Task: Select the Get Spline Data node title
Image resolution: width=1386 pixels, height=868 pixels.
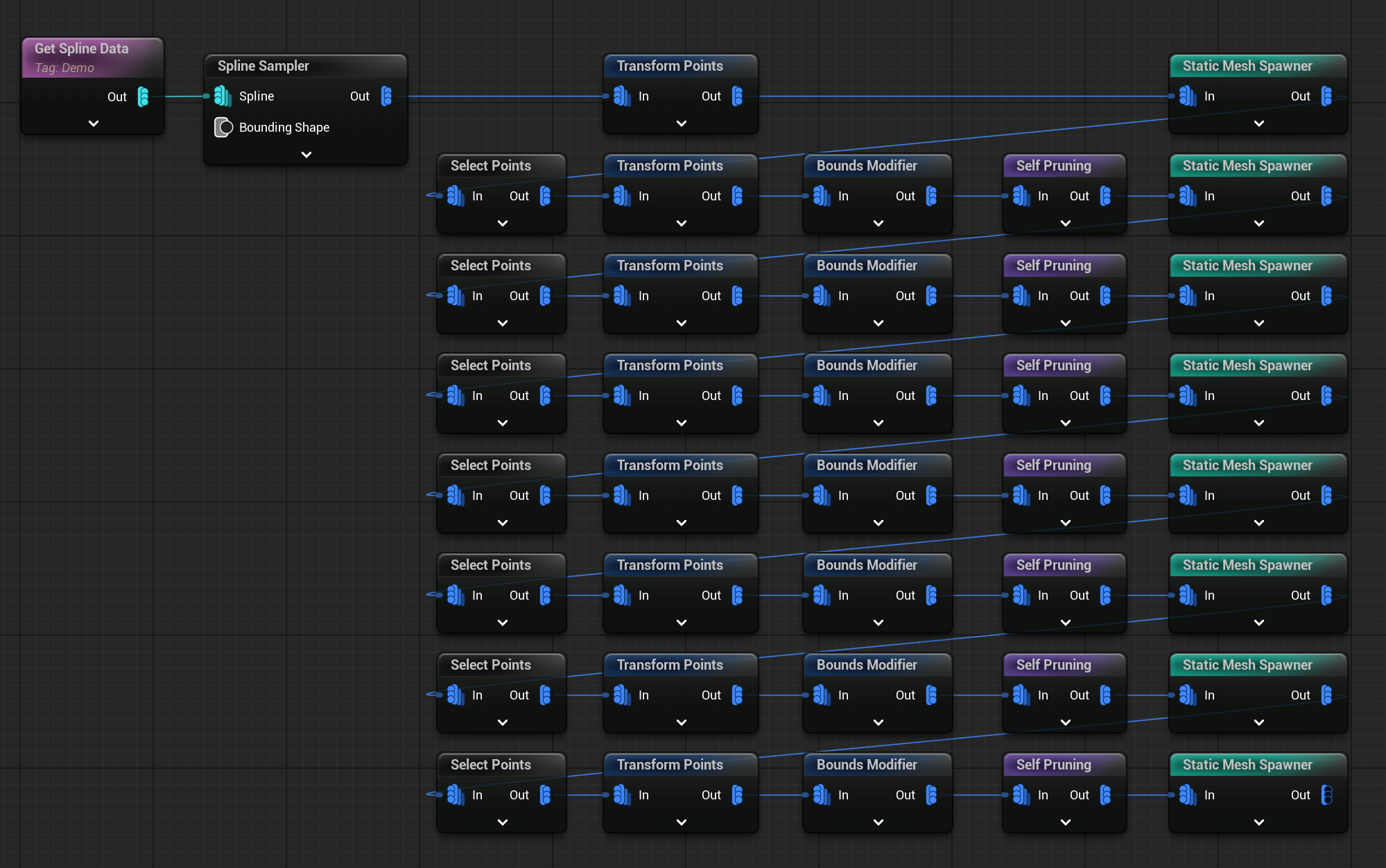Action: tap(82, 49)
